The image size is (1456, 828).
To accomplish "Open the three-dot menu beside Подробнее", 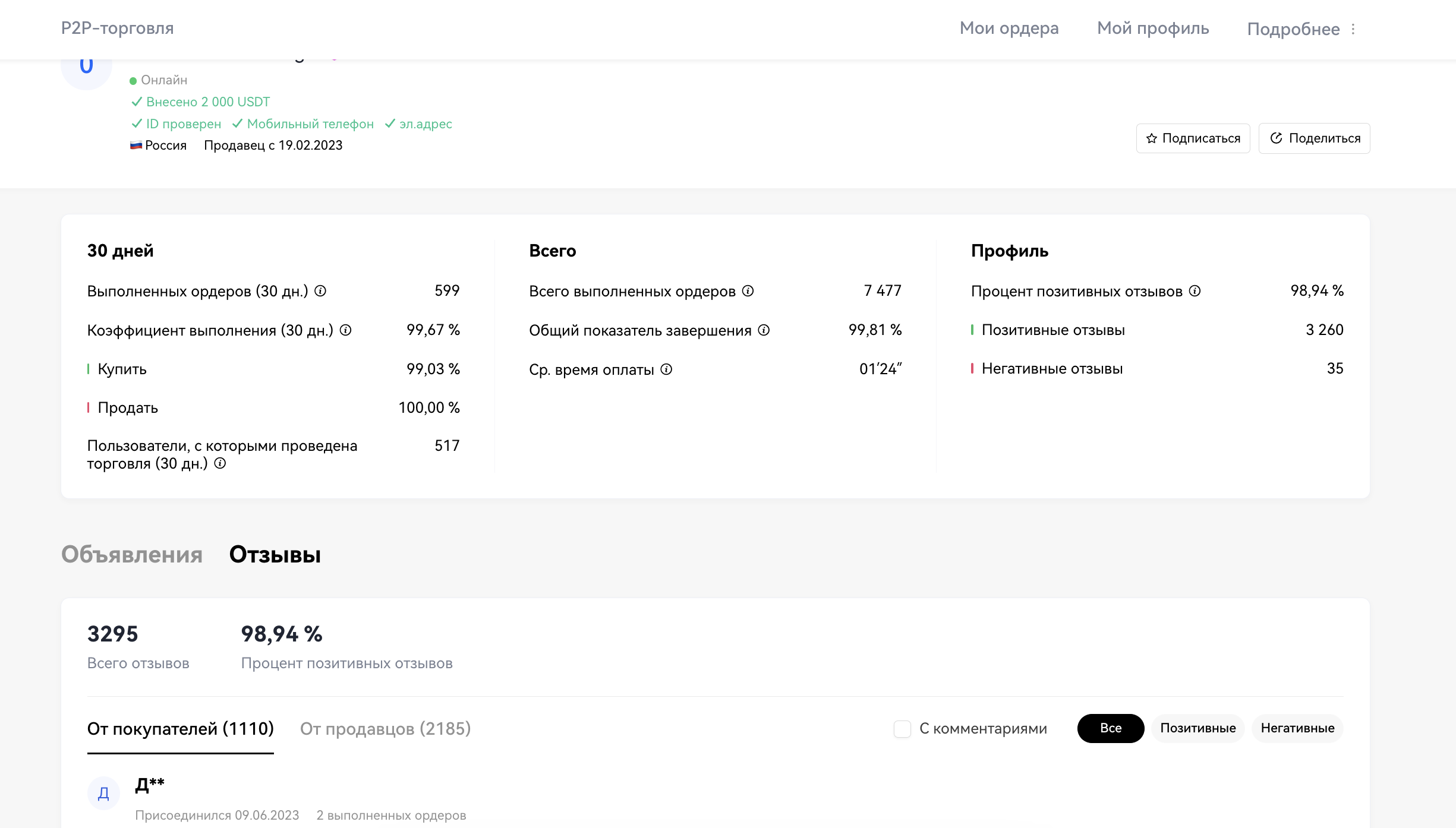I will tap(1353, 29).
